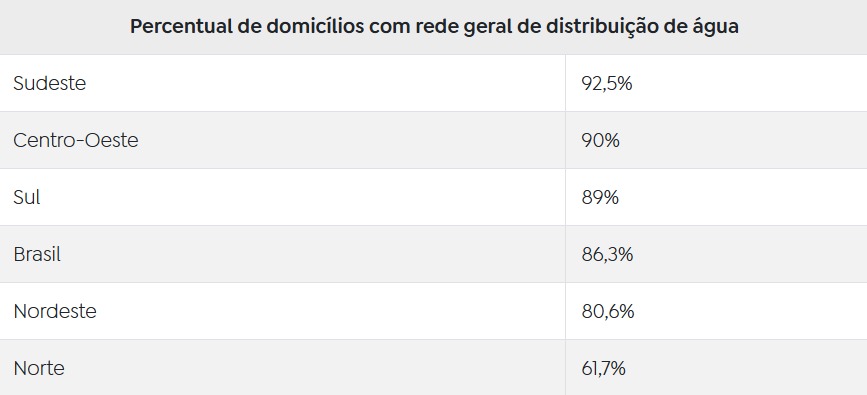Select the Nordeste row label
The image size is (867, 395).
coord(55,311)
